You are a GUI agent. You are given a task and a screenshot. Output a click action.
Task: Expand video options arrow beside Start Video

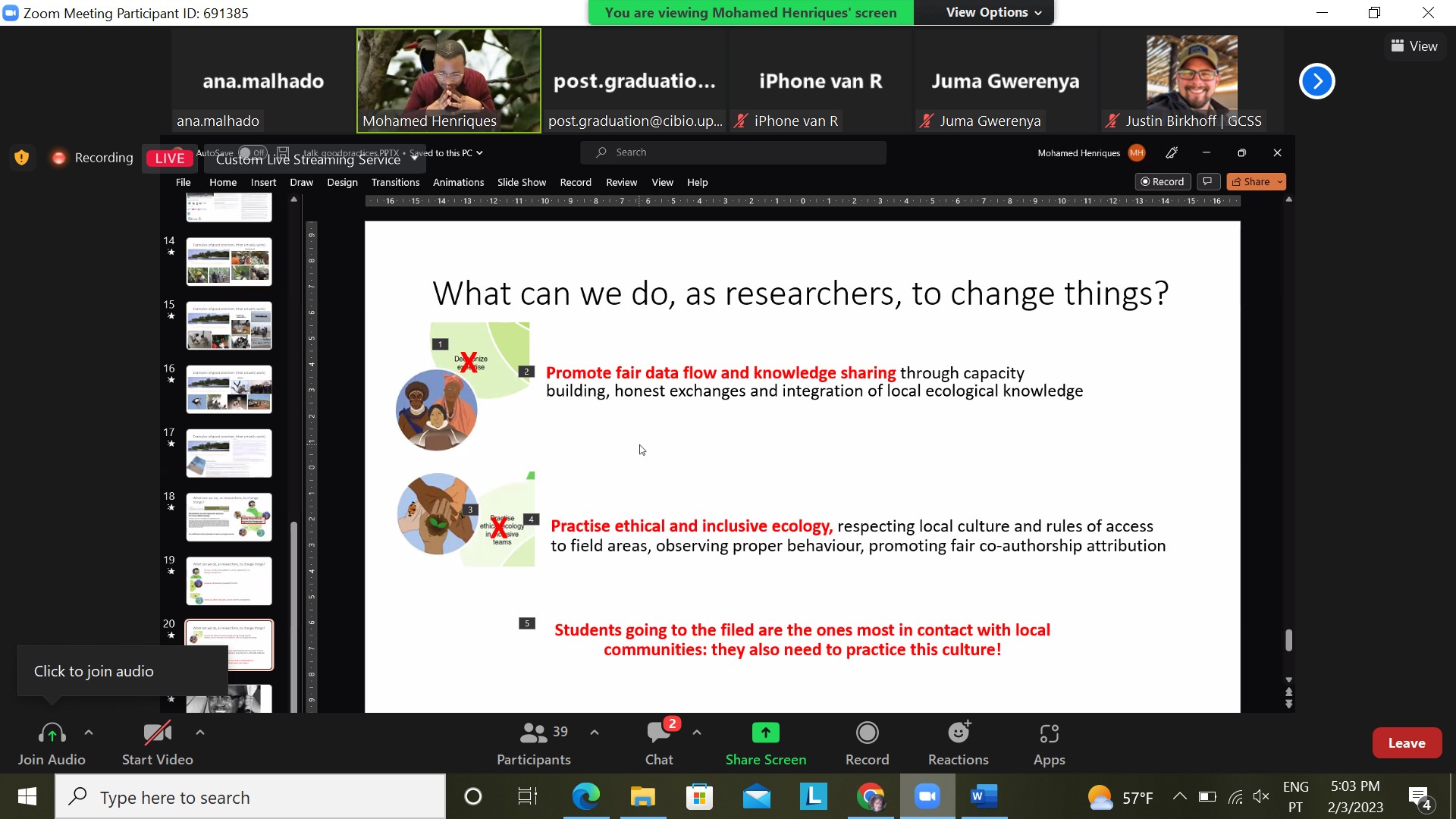coord(200,733)
